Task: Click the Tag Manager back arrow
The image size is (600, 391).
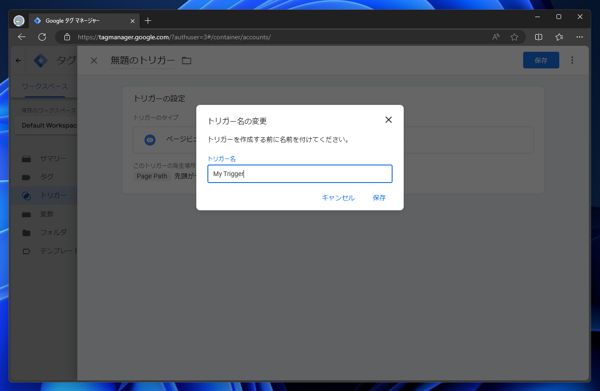Action: (18, 60)
